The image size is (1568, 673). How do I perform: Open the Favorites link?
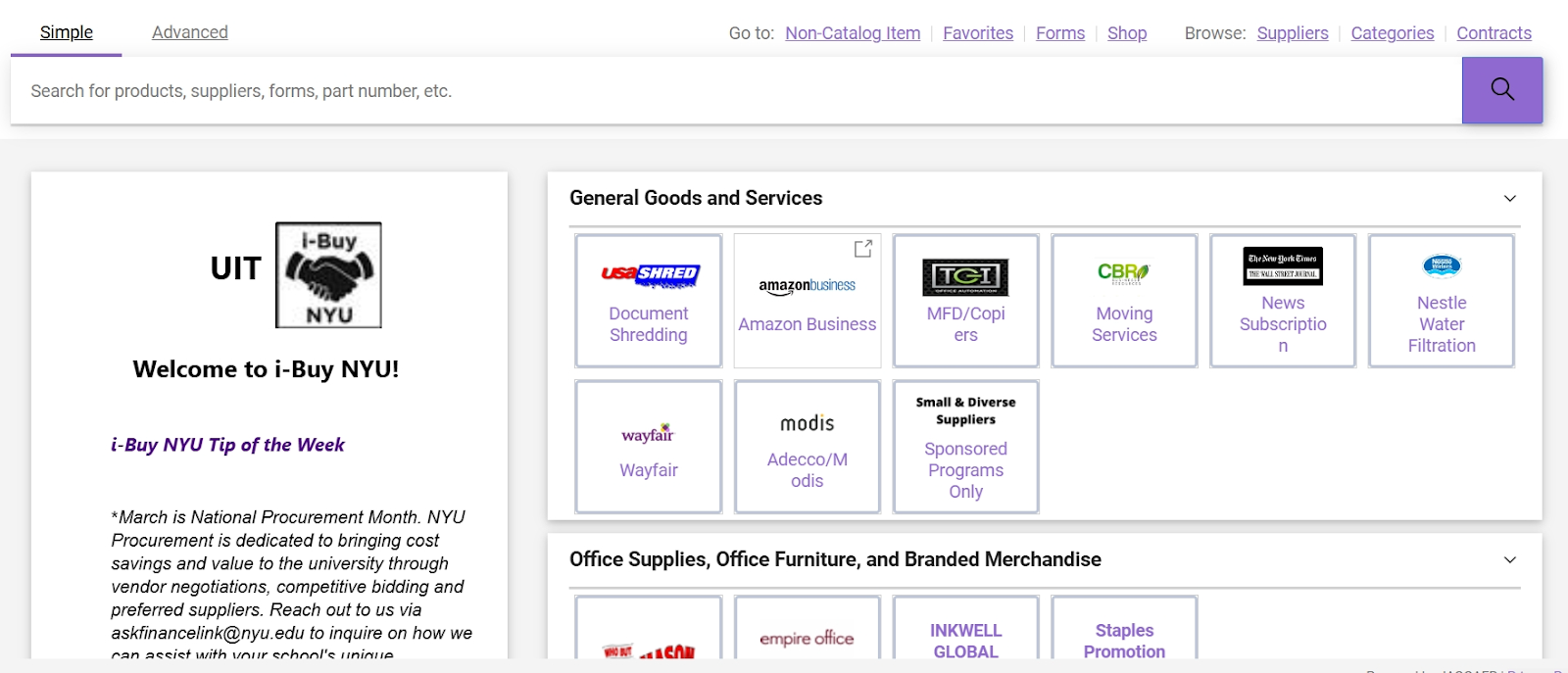tap(977, 33)
